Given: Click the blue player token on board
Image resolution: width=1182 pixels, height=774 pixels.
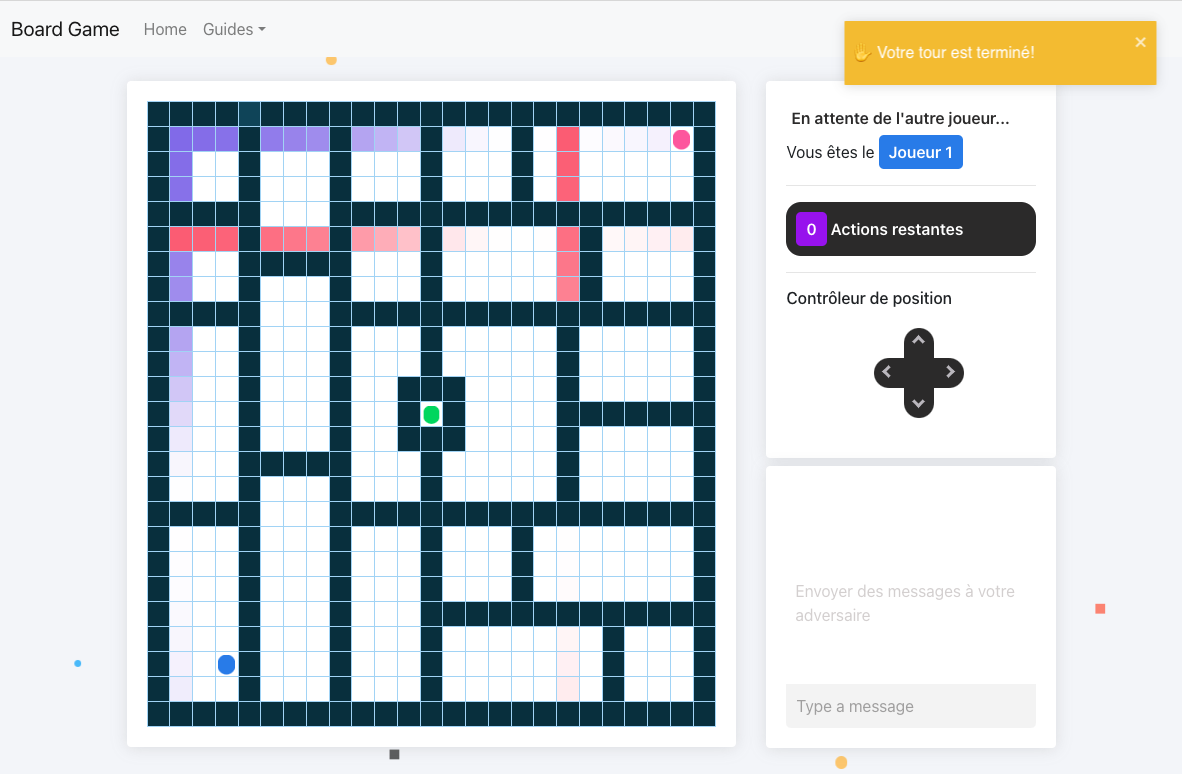Looking at the screenshot, I should pos(226,664).
